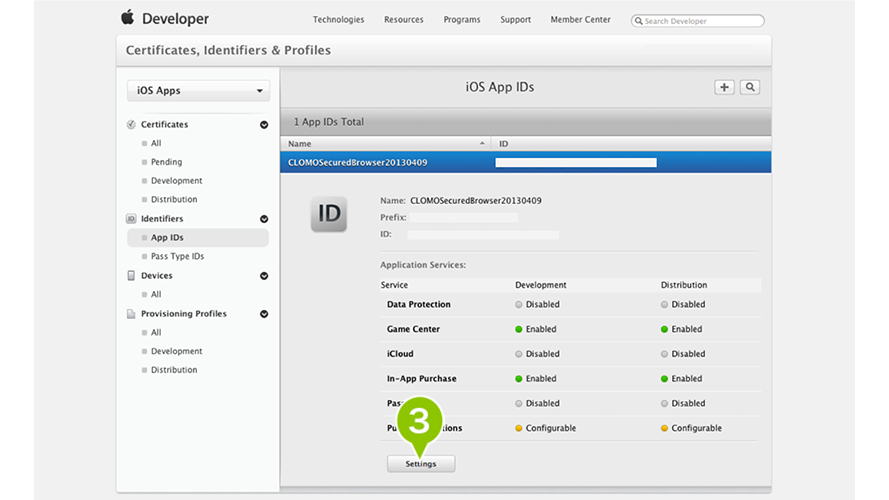
Task: Click the Provisioning Profiles section heading
Action: (x=184, y=313)
